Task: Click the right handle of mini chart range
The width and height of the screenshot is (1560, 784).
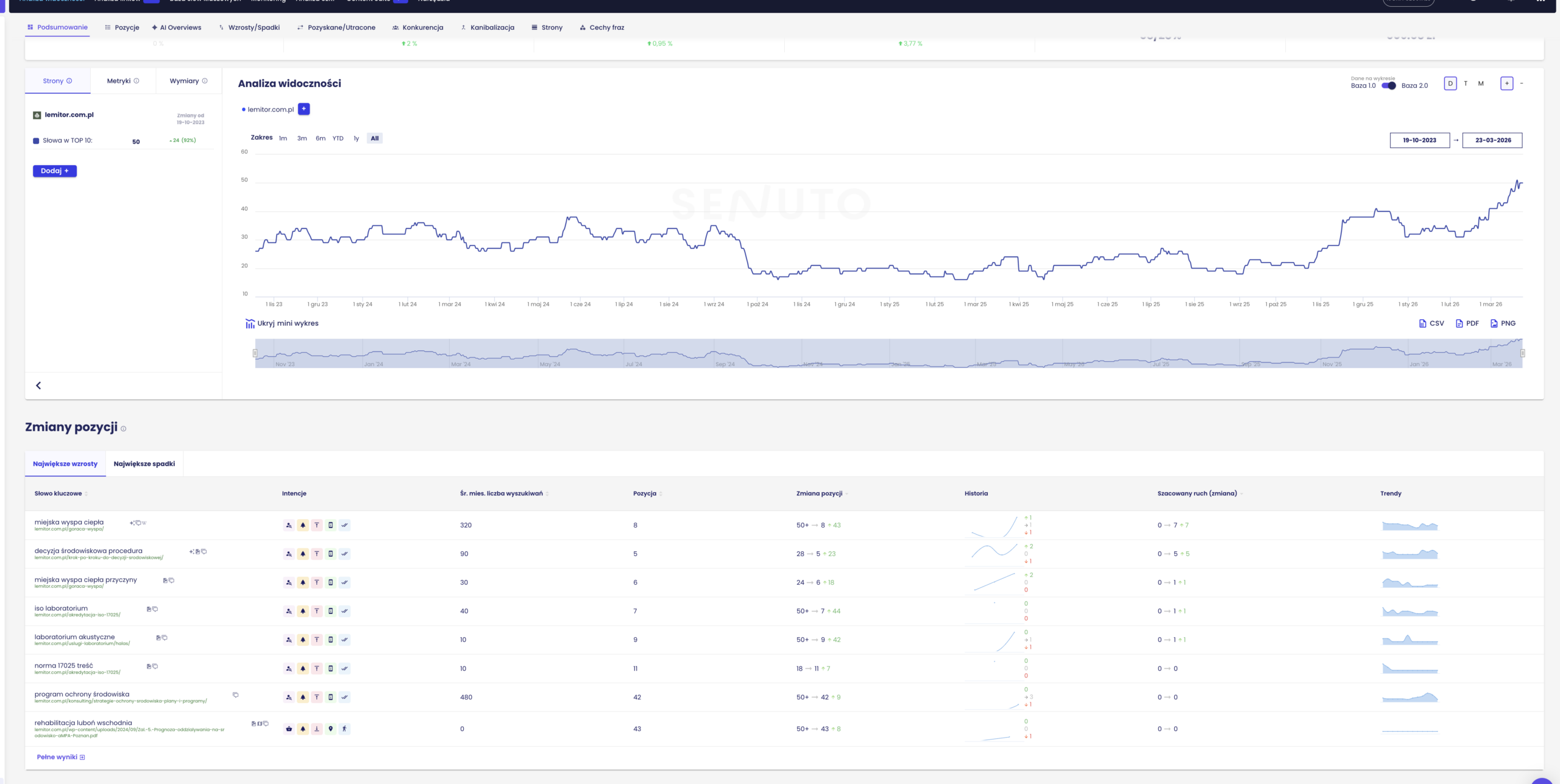Action: (x=1522, y=353)
